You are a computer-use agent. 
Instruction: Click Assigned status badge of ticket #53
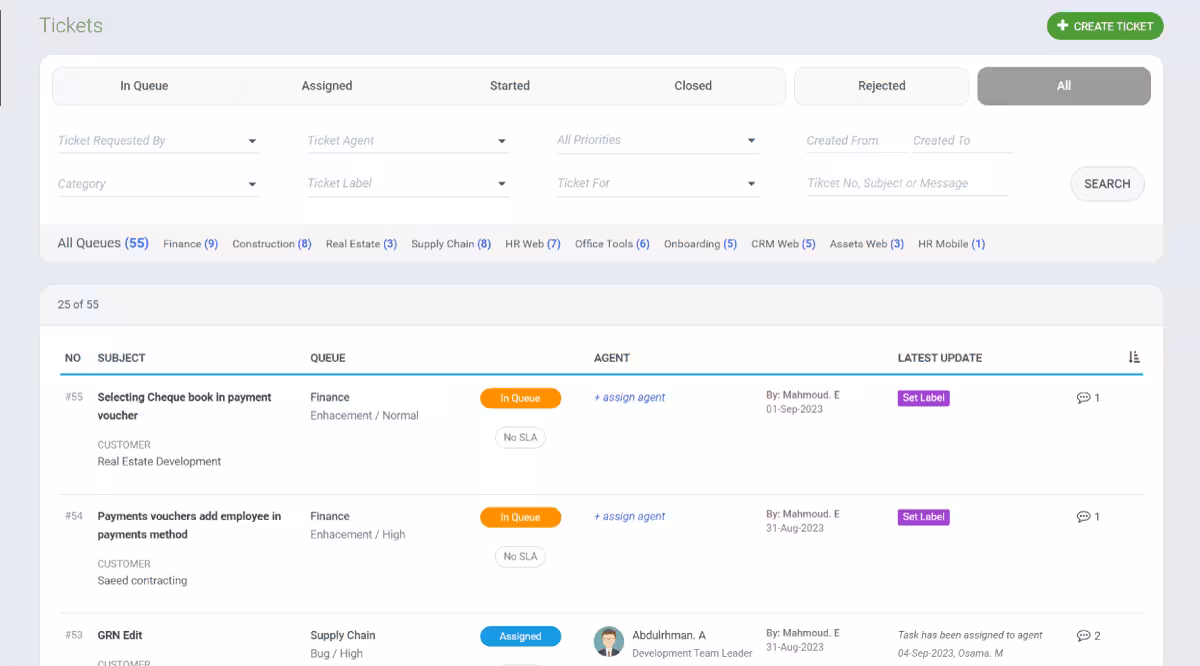click(520, 636)
